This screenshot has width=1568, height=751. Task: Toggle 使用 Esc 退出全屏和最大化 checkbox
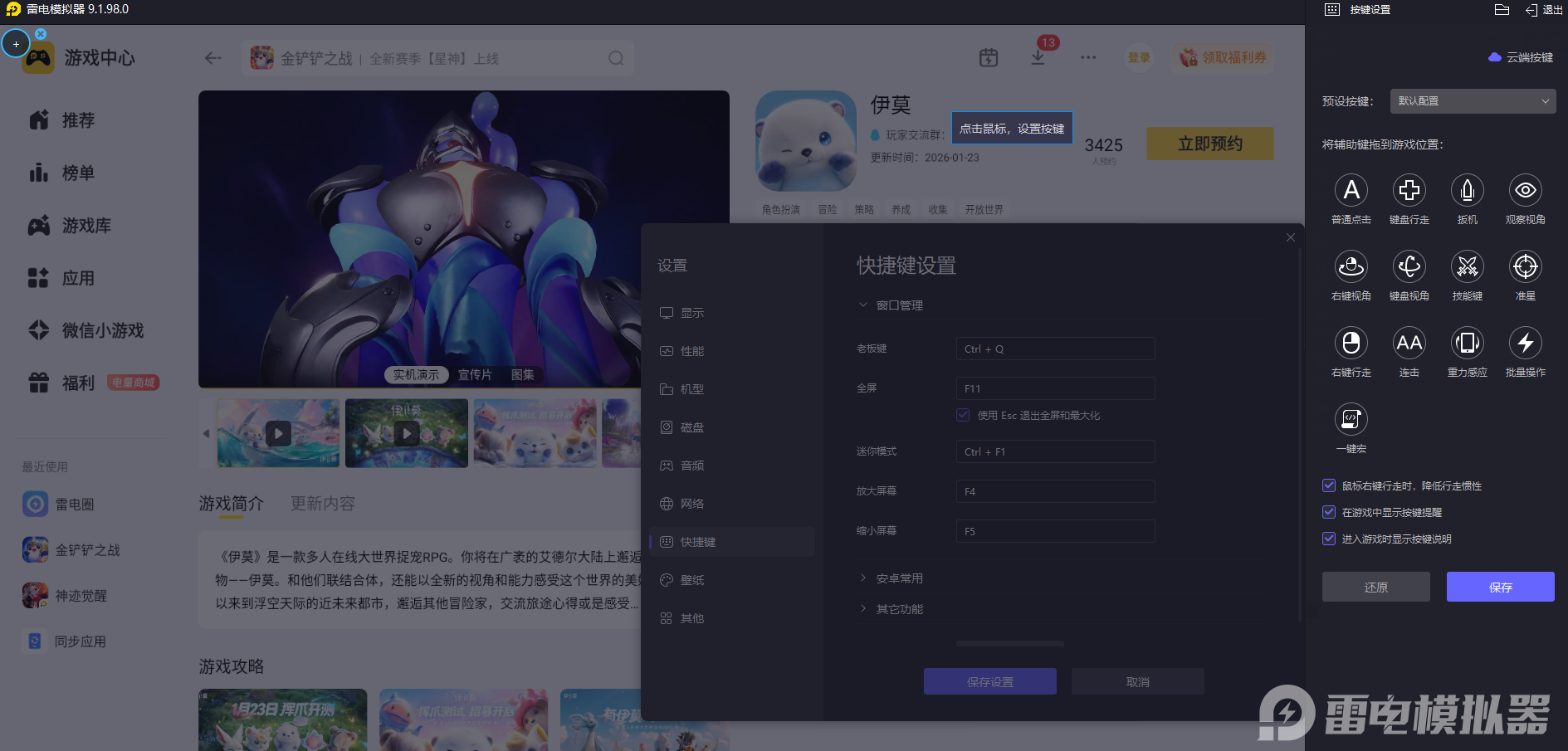pos(963,415)
